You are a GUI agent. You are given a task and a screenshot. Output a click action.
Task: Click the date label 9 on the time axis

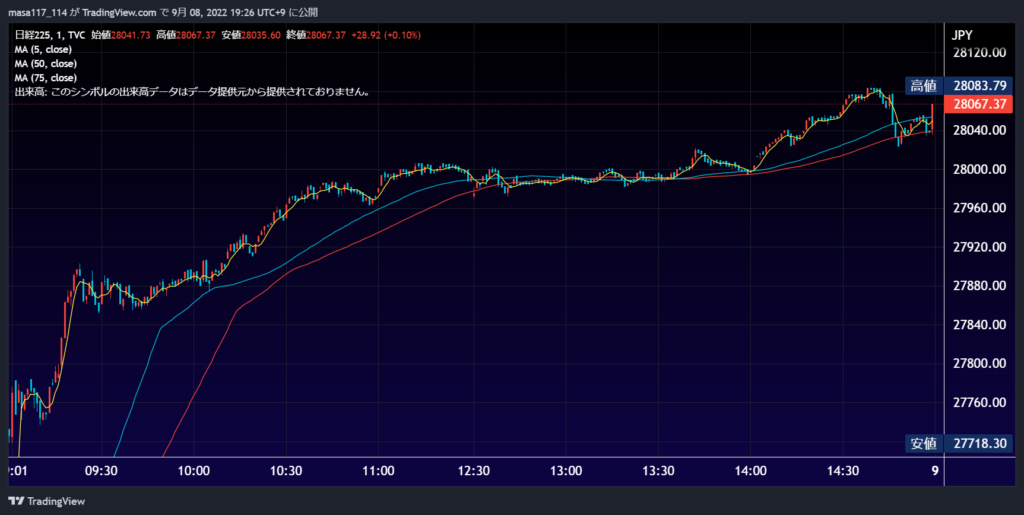(x=935, y=471)
